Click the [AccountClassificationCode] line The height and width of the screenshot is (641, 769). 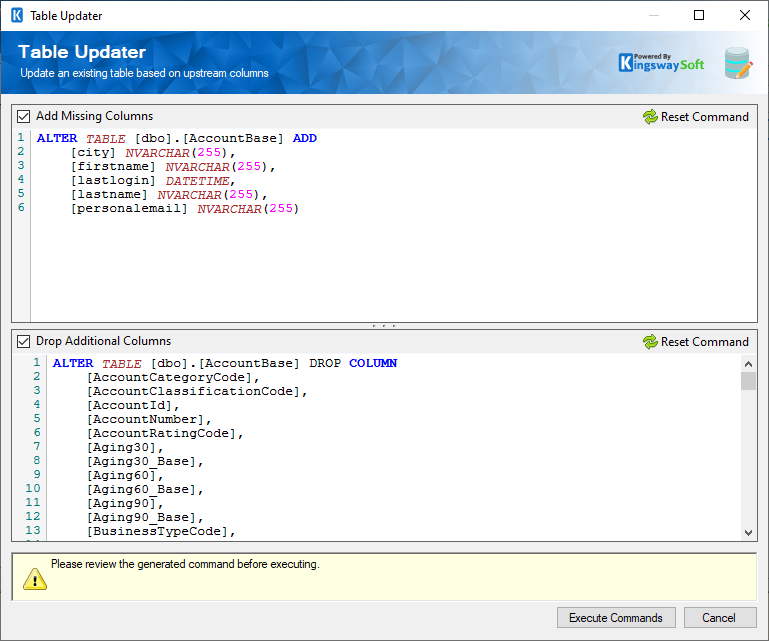click(197, 391)
